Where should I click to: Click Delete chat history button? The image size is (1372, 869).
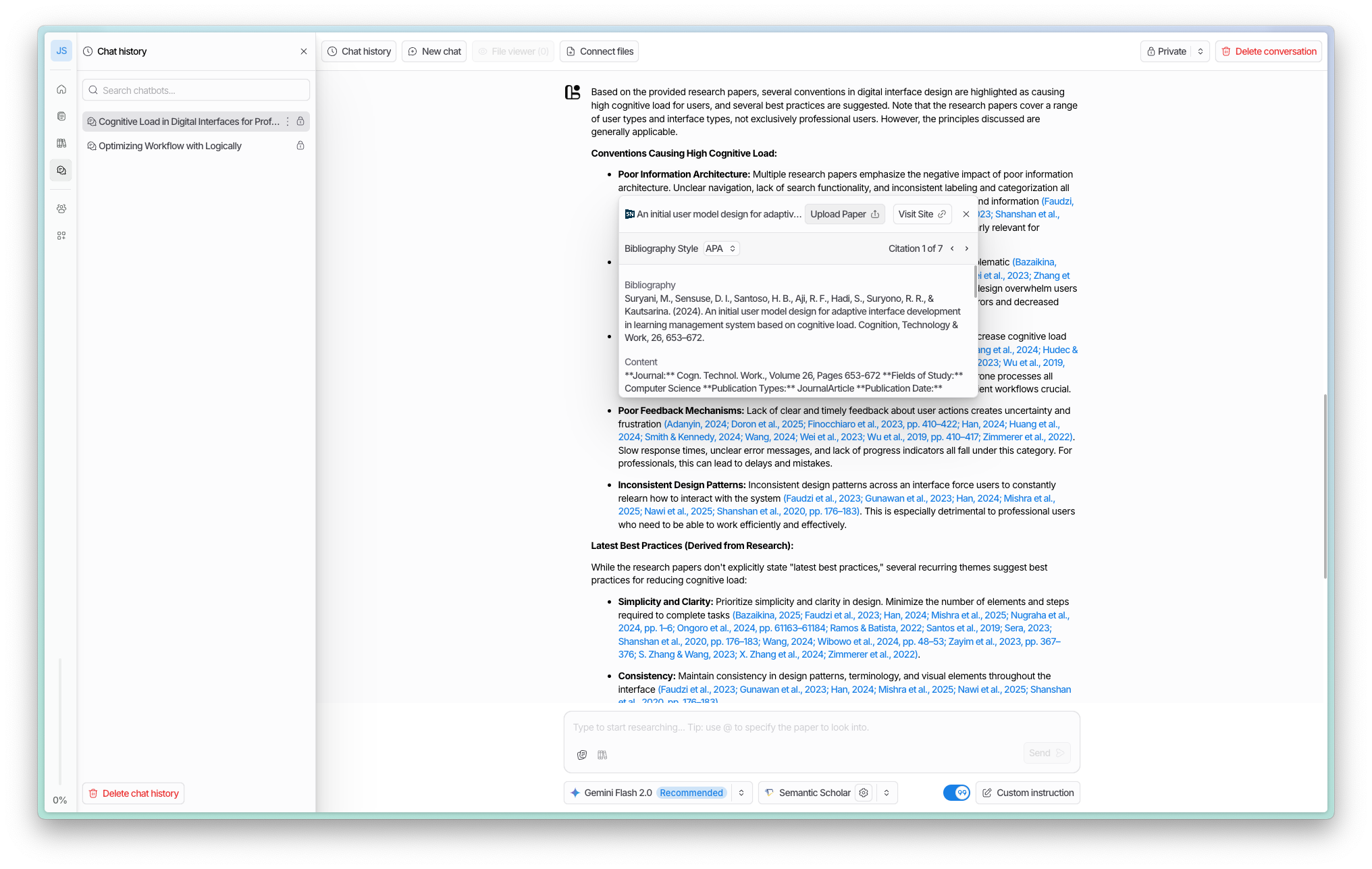[134, 793]
